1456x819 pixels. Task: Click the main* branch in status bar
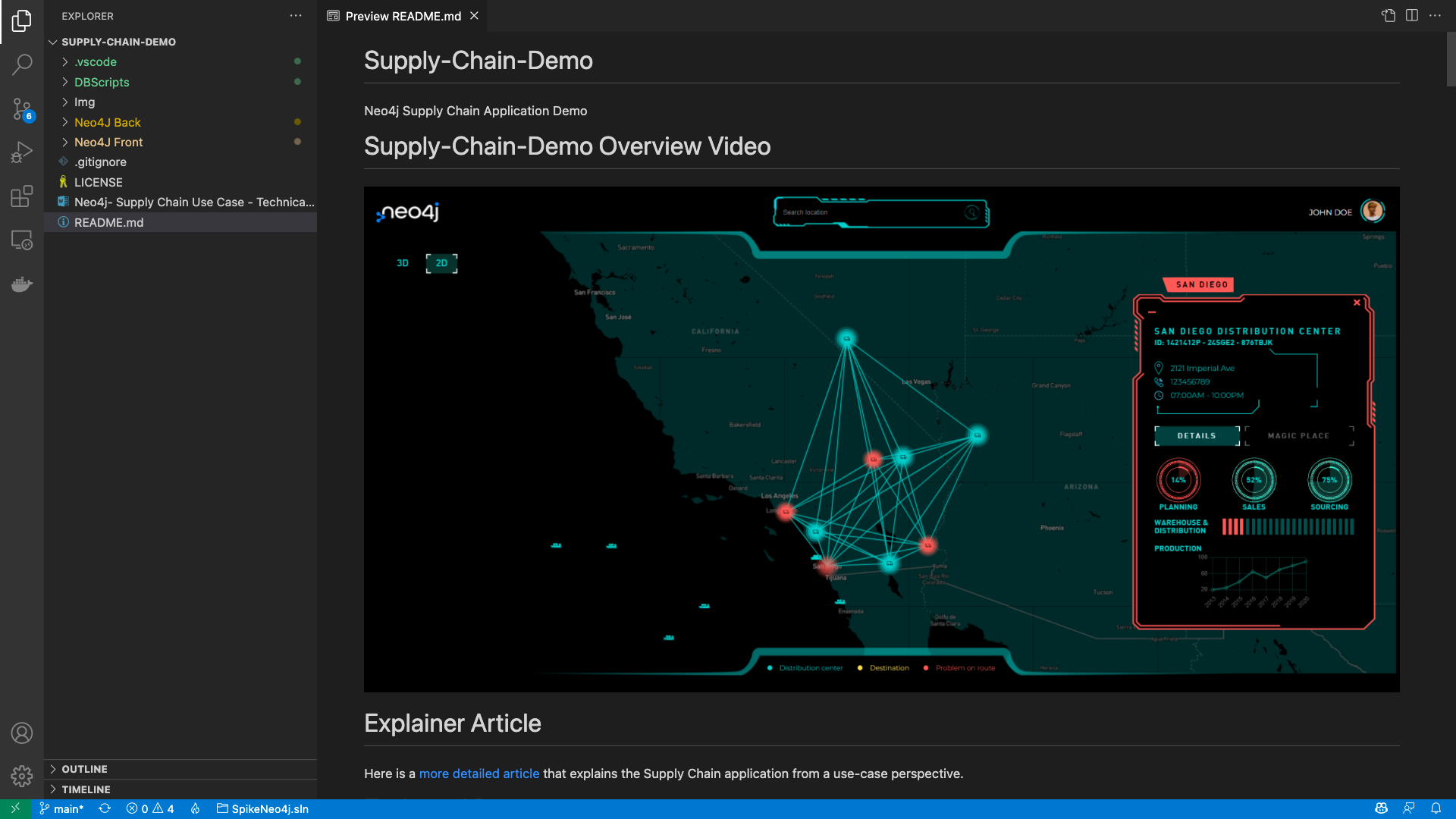pyautogui.click(x=61, y=808)
